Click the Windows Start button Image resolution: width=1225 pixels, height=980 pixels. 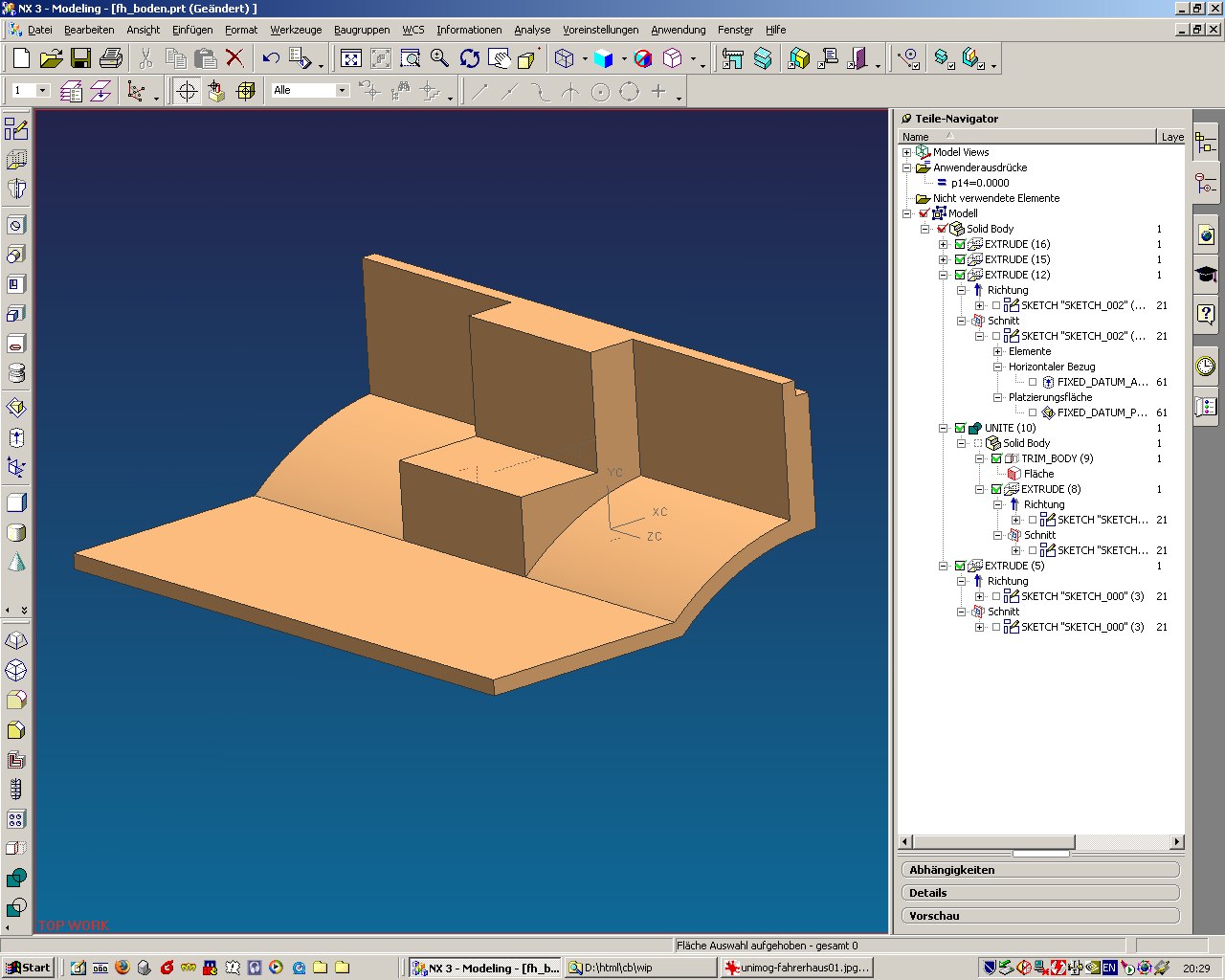(x=28, y=968)
